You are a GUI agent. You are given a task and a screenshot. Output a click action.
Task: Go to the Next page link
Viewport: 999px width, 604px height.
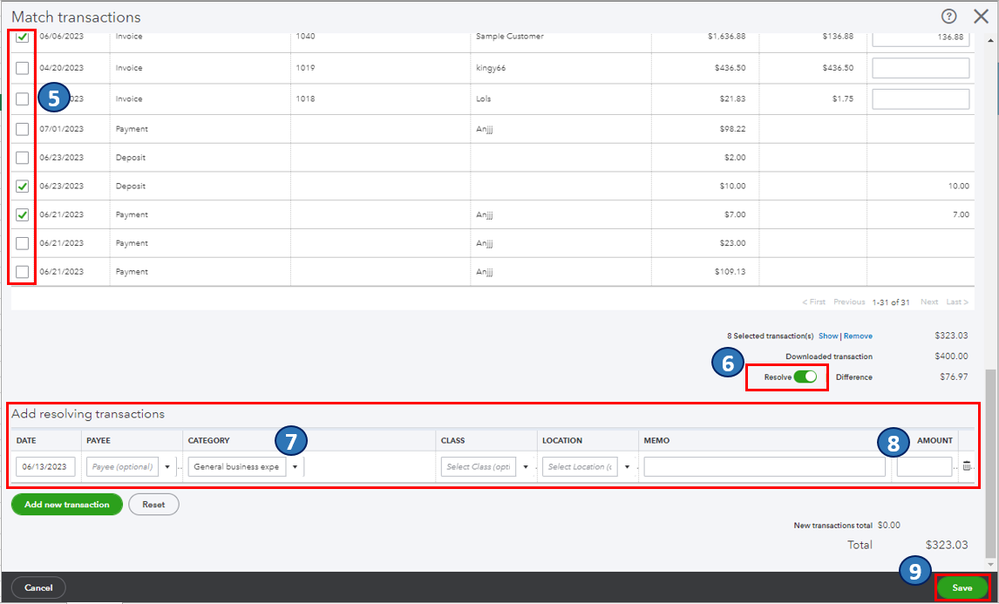coord(930,302)
